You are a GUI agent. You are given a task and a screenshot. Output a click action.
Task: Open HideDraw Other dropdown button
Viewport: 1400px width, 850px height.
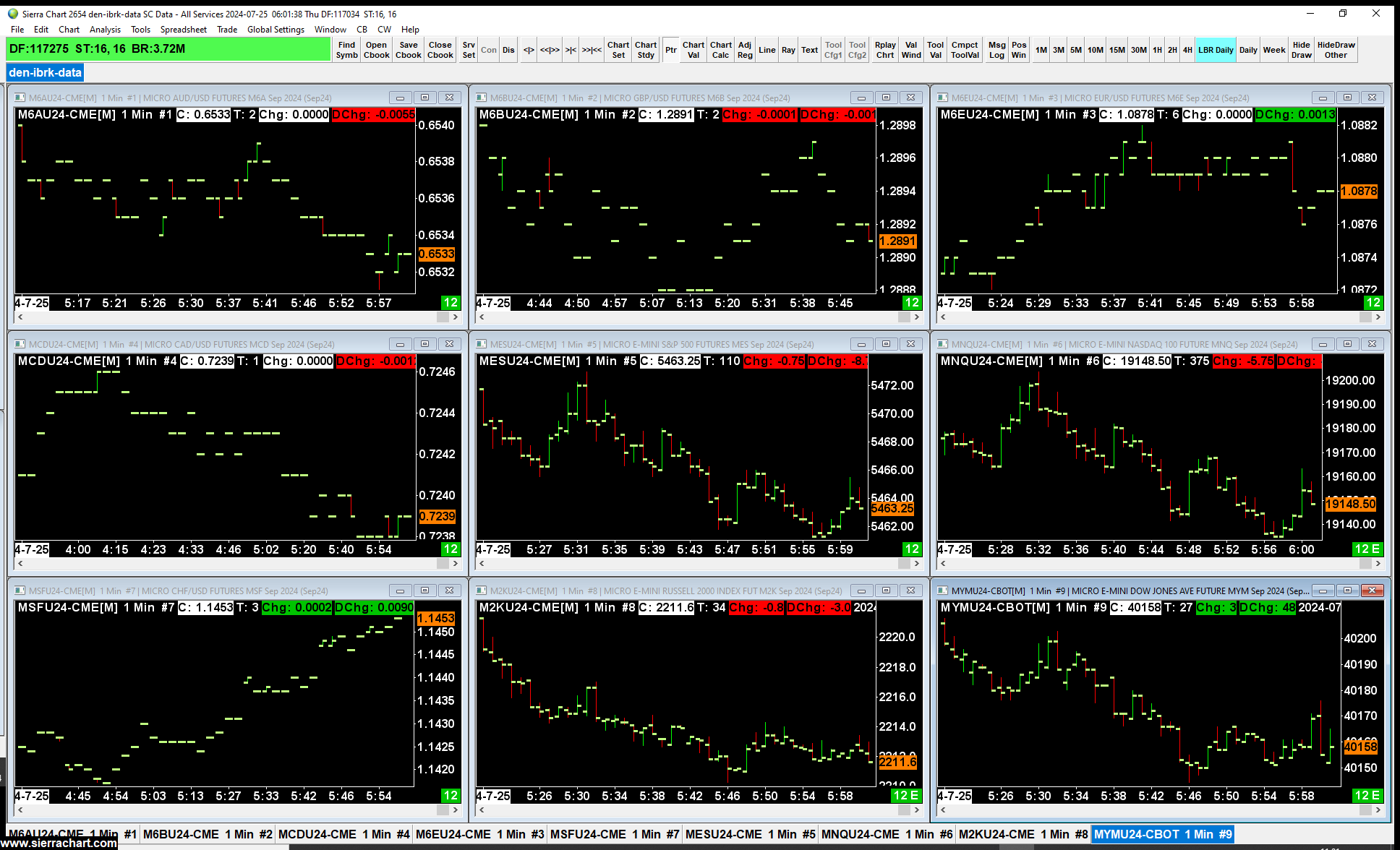coord(1336,50)
